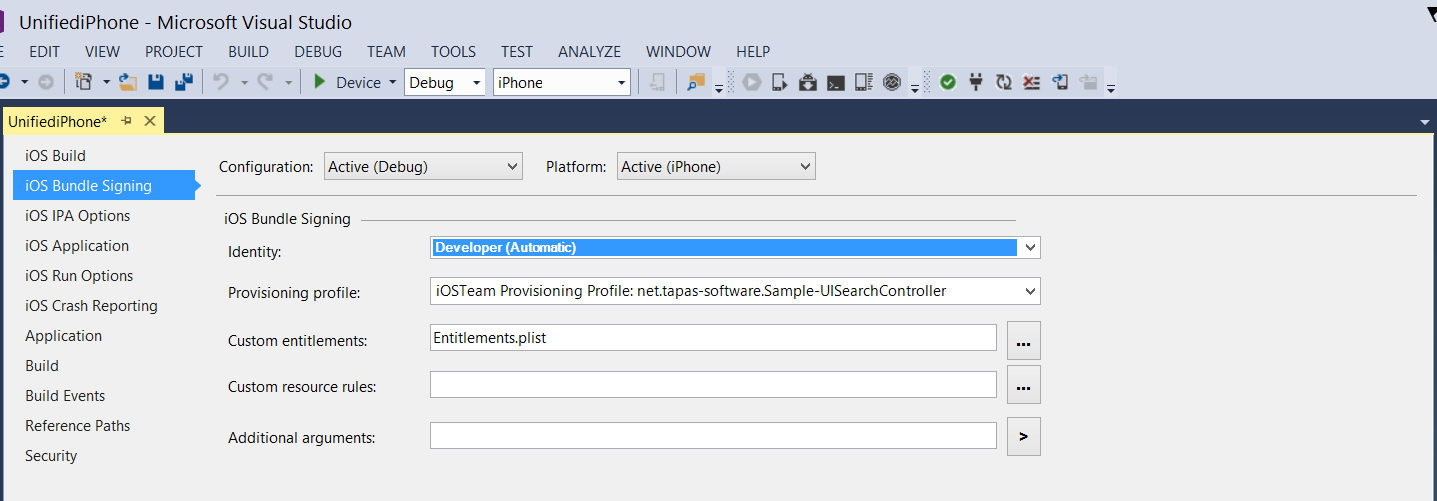Open the Android SDK Manager icon

809,82
